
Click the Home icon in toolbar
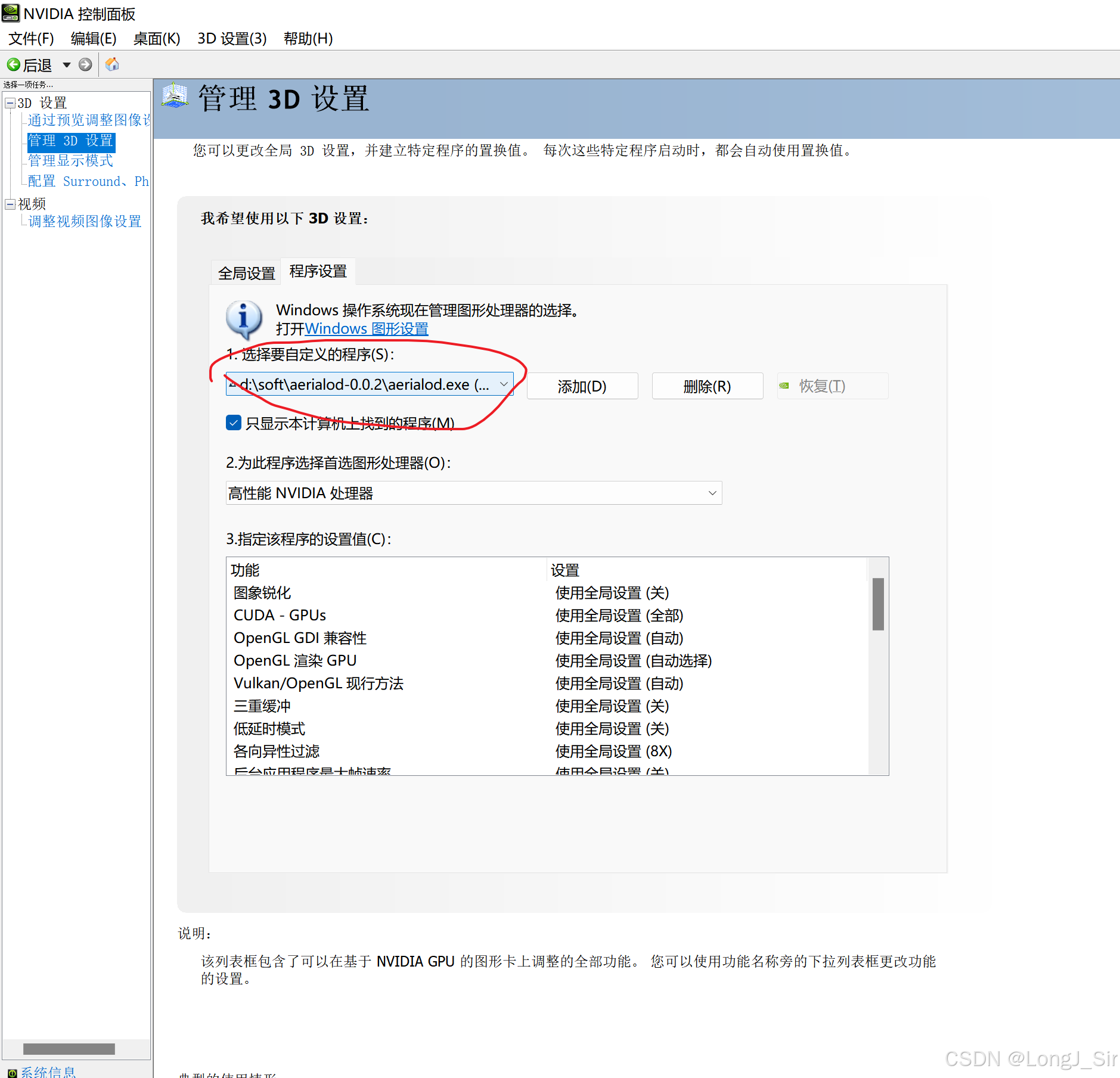112,64
